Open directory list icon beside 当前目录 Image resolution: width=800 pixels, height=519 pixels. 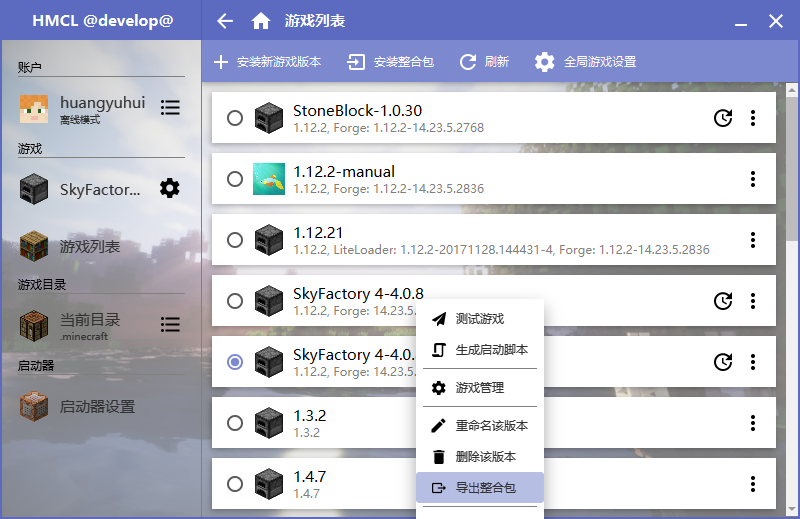(170, 325)
